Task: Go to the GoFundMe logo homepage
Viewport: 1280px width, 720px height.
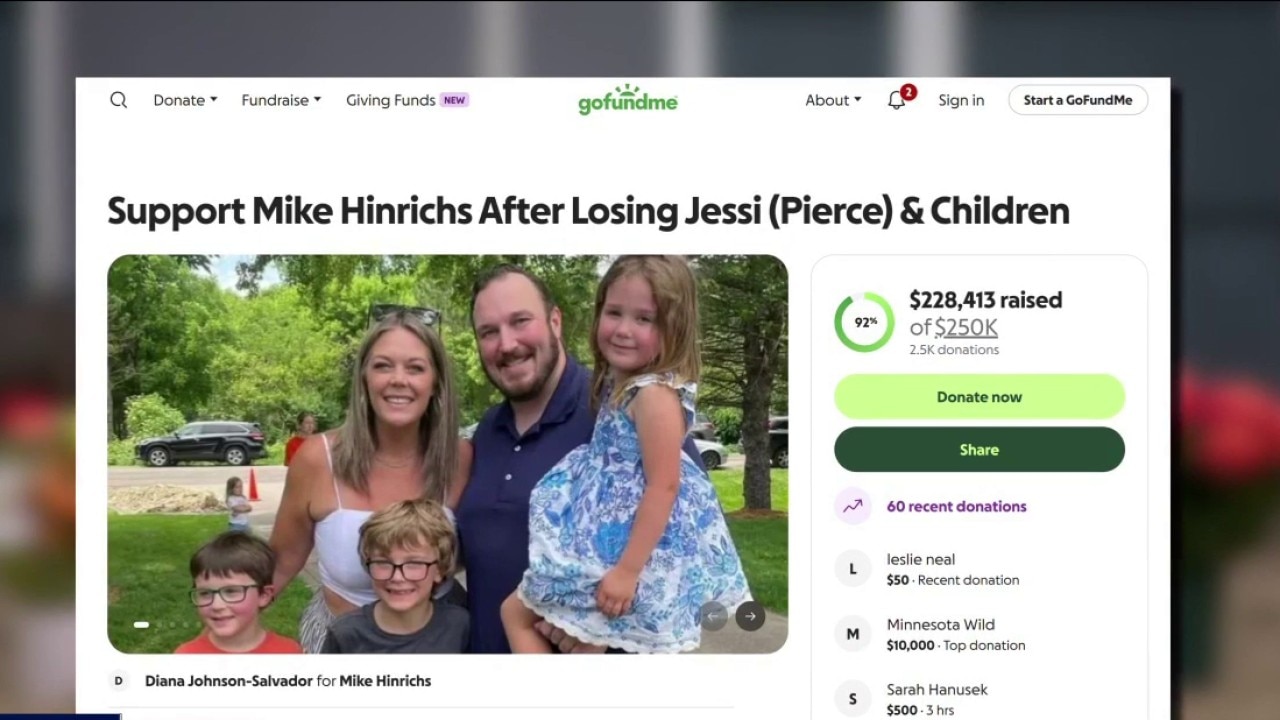Action: (x=628, y=100)
